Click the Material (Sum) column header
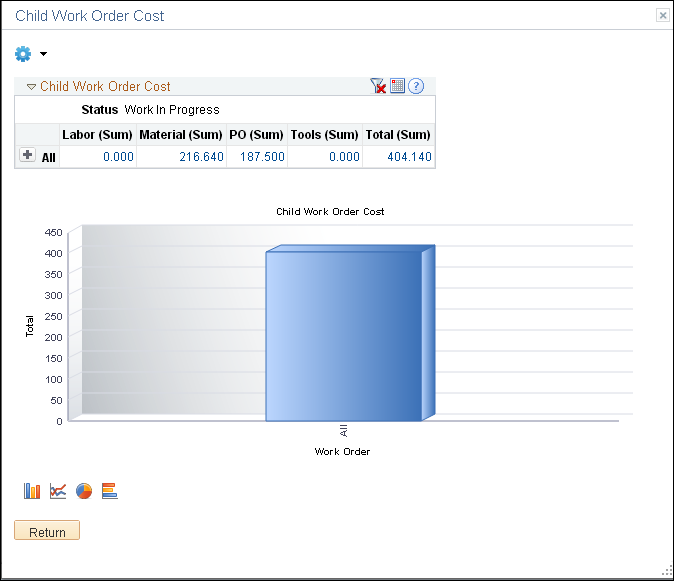Viewport: 674px width, 581px height. 181,135
